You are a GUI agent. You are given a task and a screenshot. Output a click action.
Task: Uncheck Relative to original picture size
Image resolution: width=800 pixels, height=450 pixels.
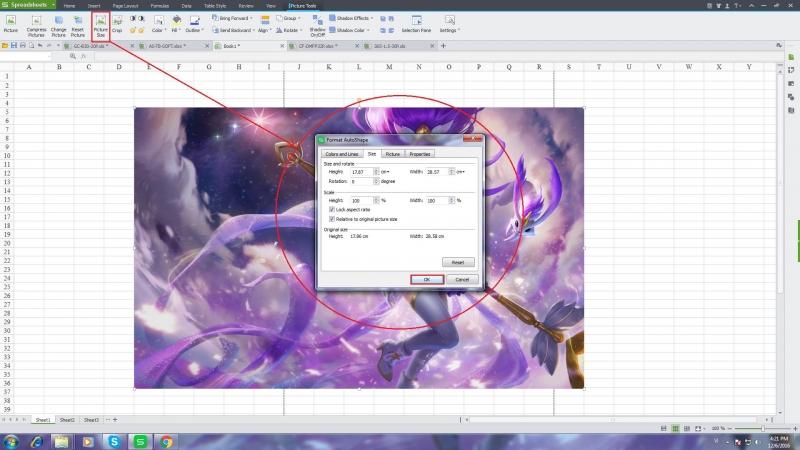(x=332, y=218)
